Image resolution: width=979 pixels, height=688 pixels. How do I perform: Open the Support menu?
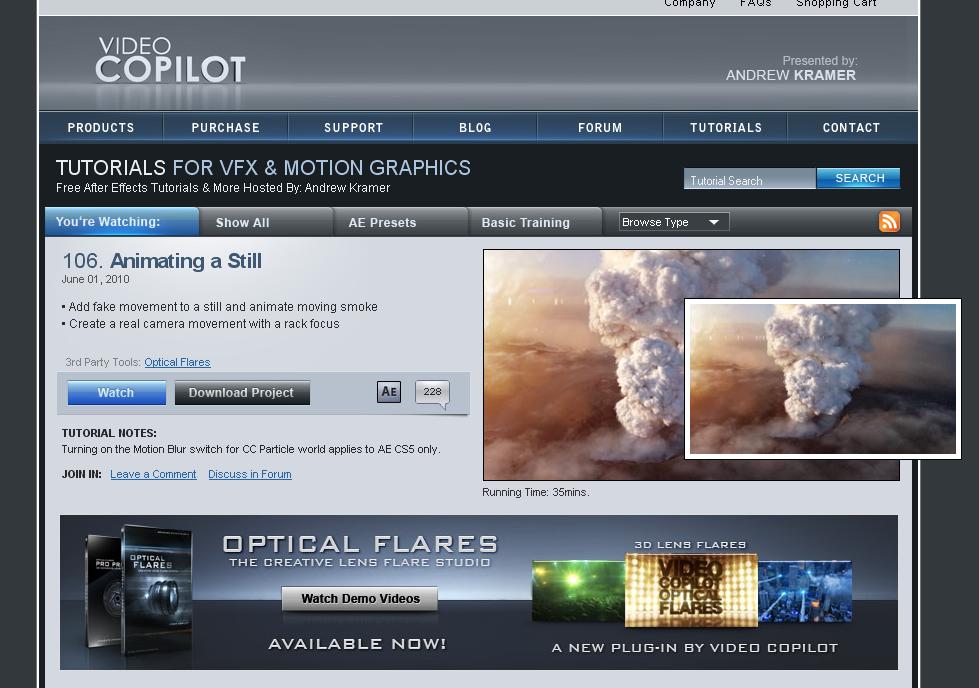(353, 127)
